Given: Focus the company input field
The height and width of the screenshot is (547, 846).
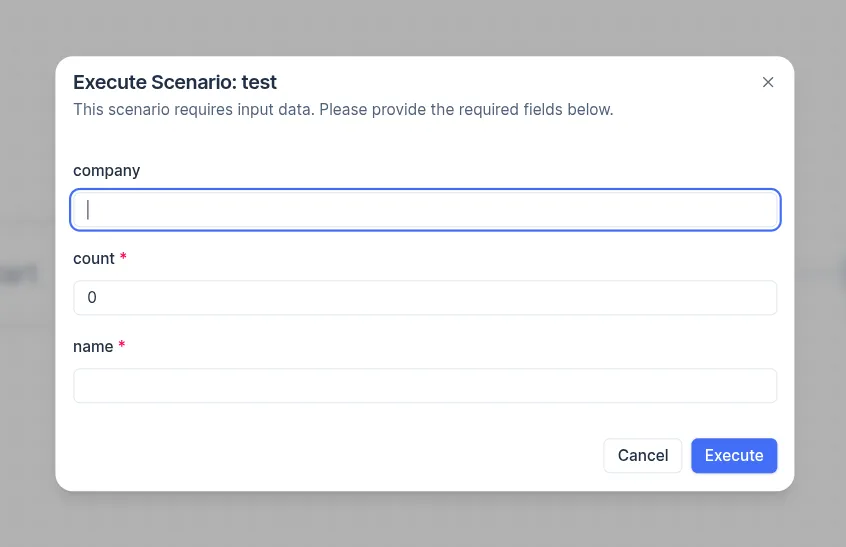Looking at the screenshot, I should [x=425, y=210].
